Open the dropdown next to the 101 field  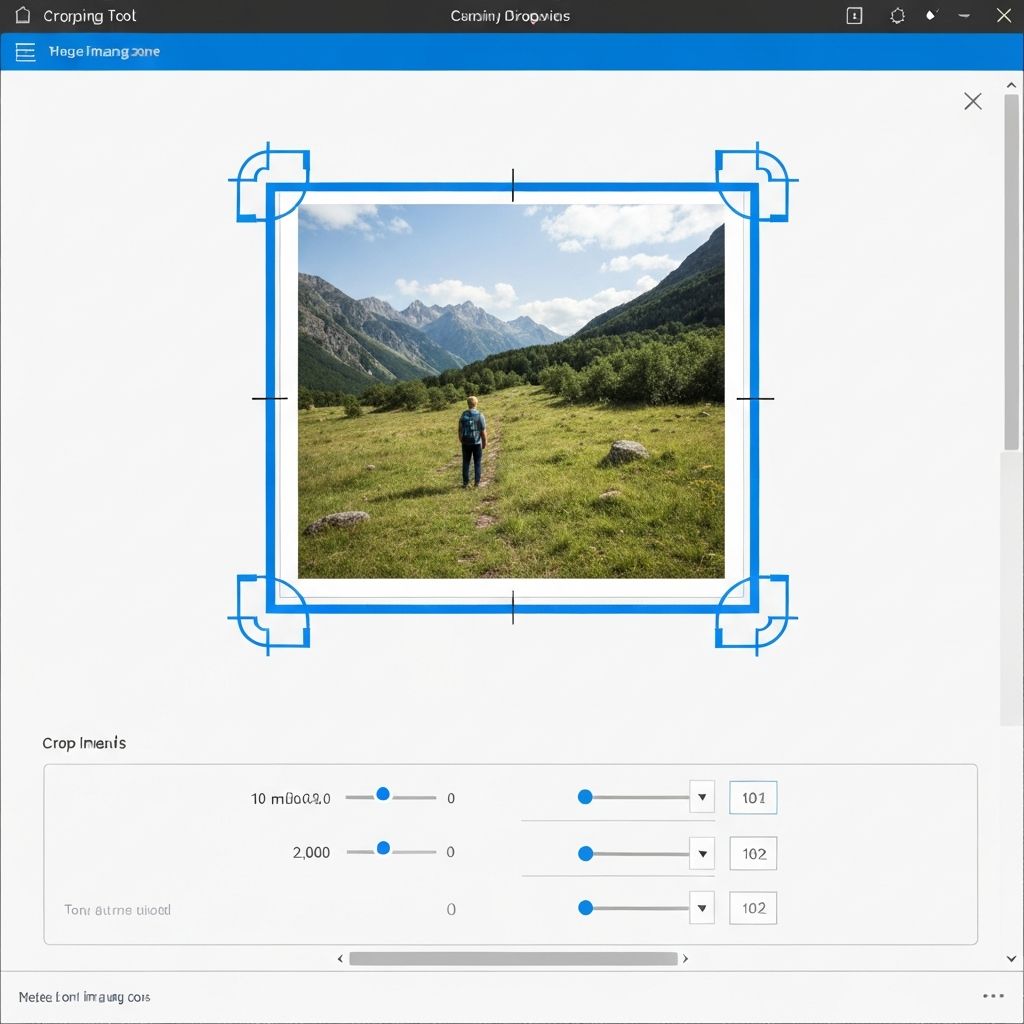coord(703,797)
